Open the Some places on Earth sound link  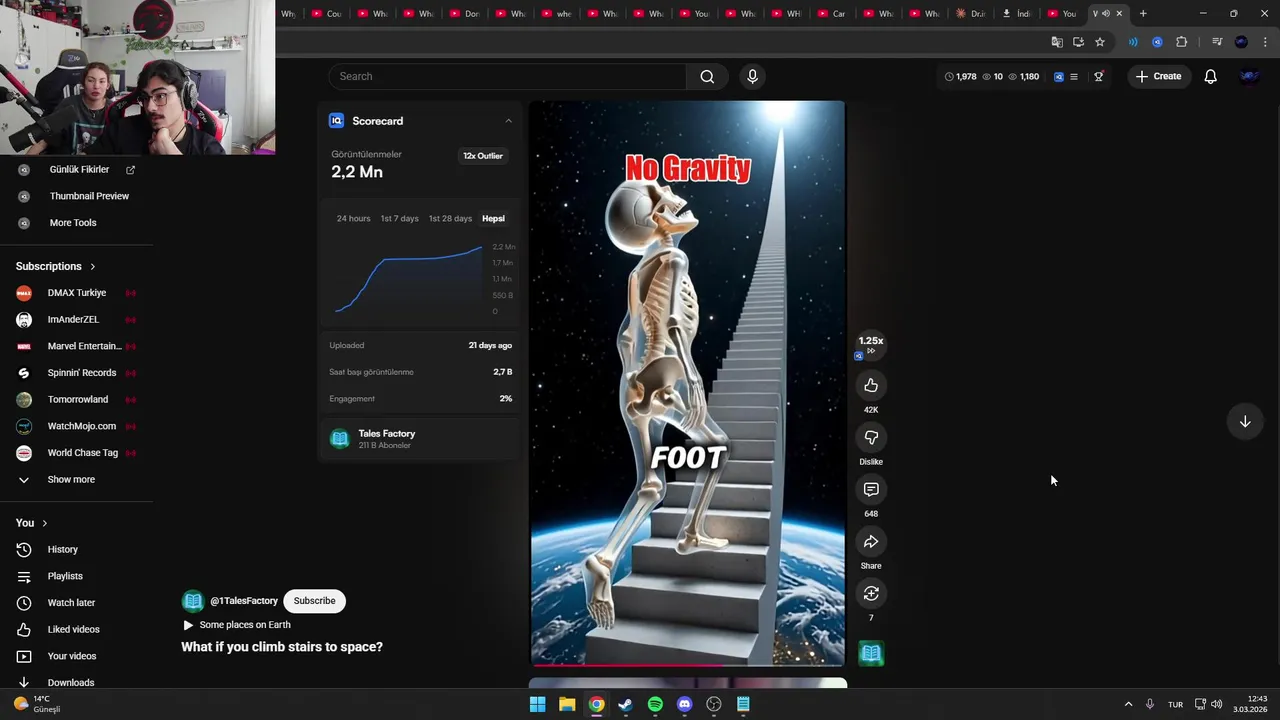click(245, 625)
